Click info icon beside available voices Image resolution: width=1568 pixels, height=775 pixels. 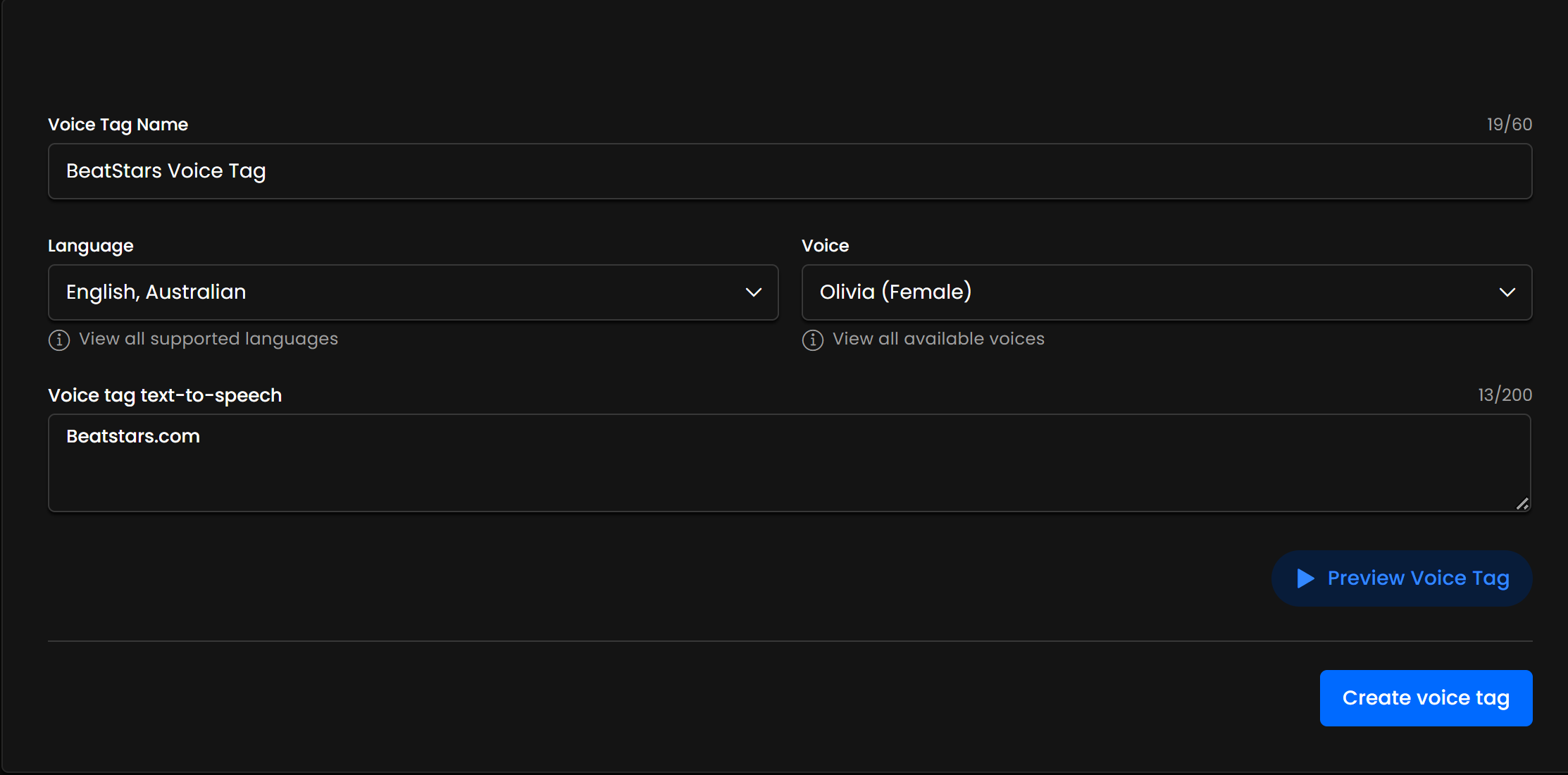click(x=813, y=340)
